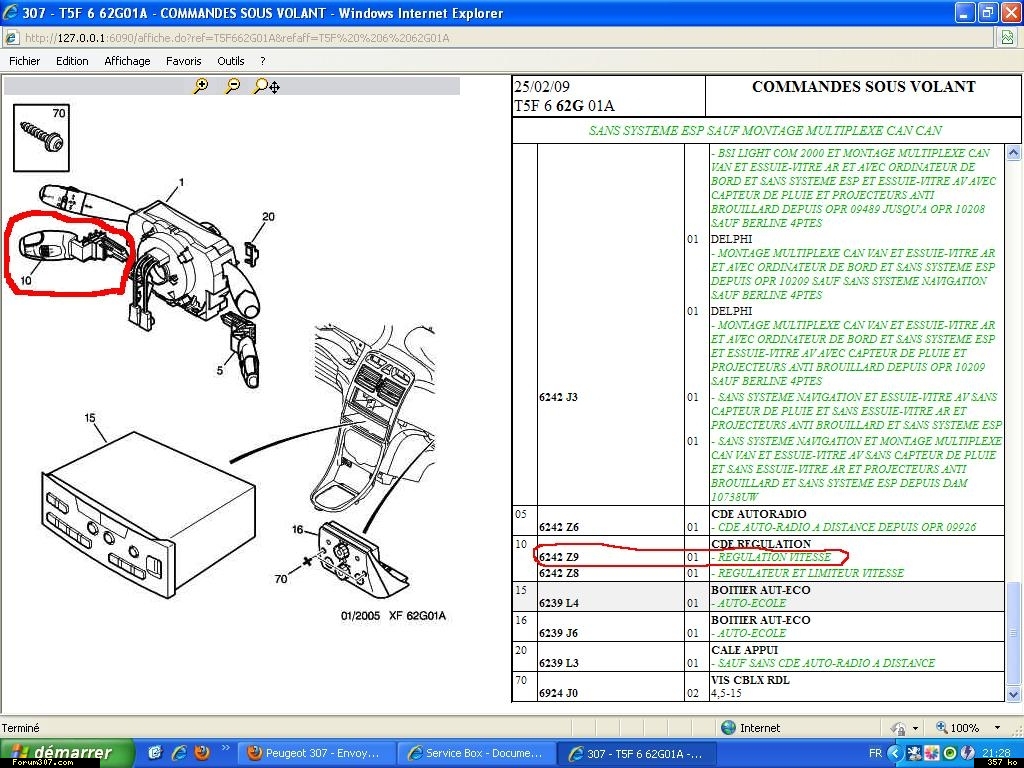The image size is (1024, 768).
Task: Click the VIS CBLX RDL heading
Action: click(x=750, y=680)
